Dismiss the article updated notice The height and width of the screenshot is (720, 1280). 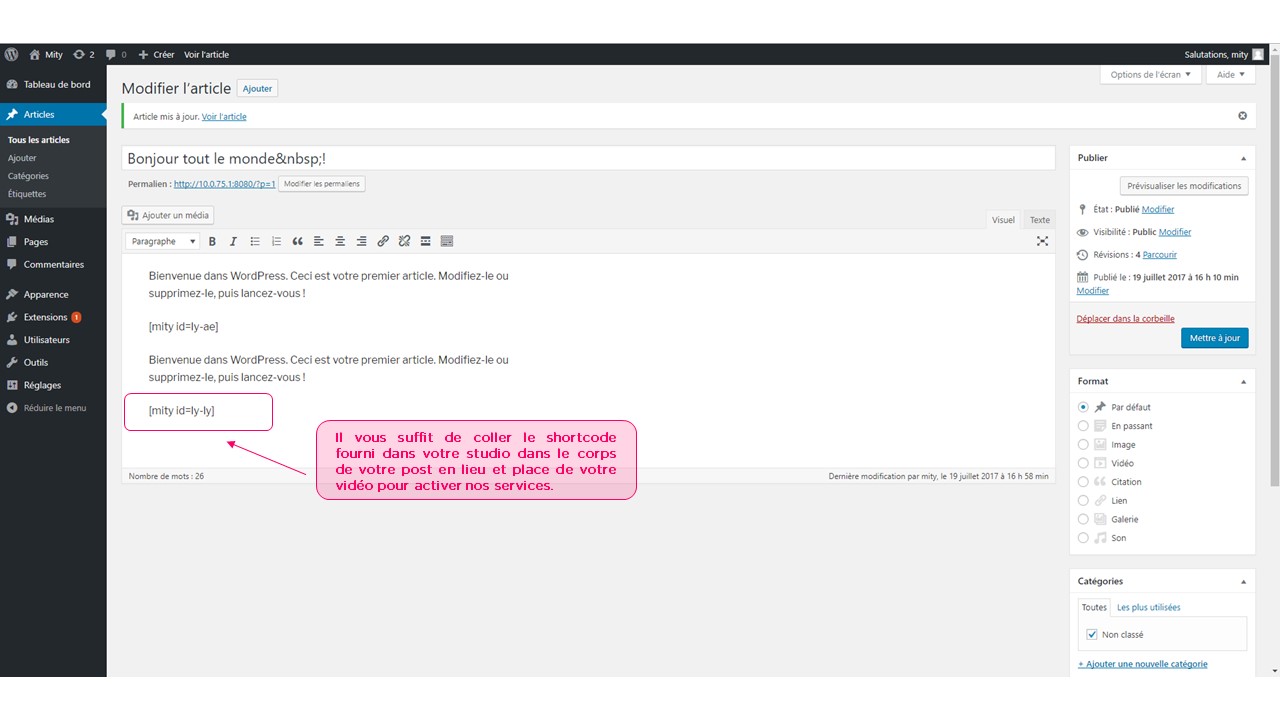coord(1243,116)
